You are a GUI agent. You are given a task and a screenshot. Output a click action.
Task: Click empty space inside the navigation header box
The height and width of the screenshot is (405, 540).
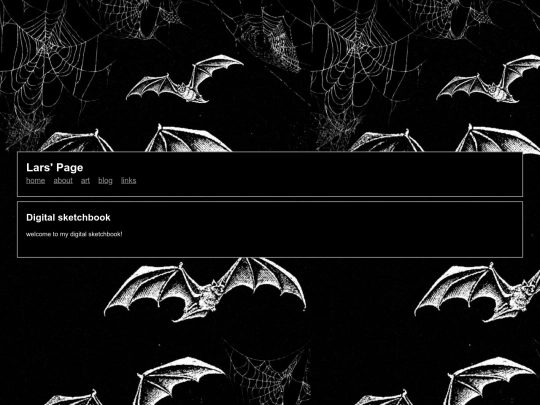click(327, 174)
